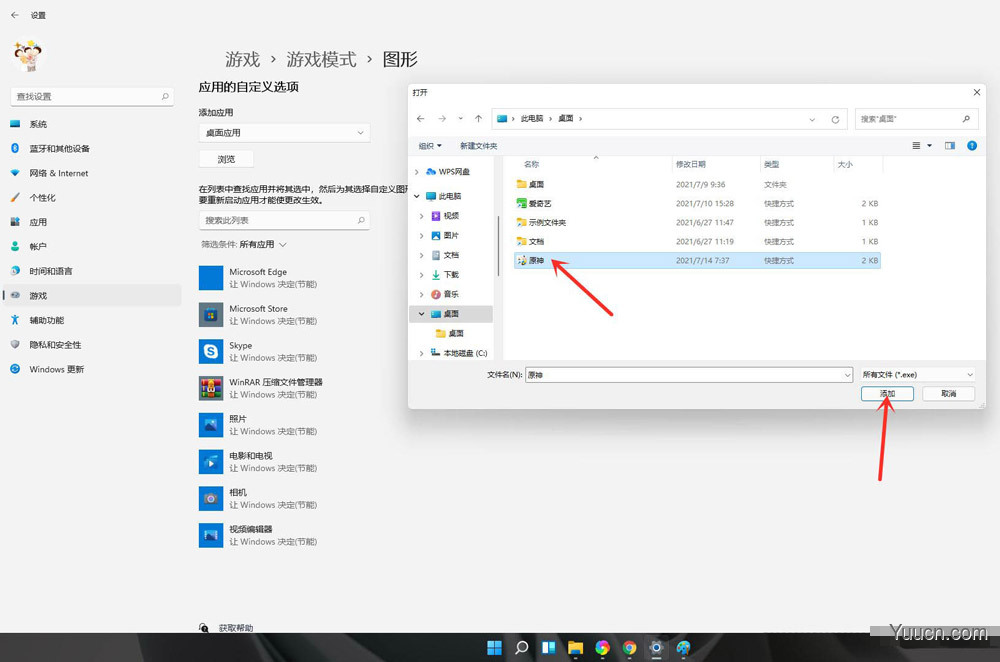
Task: Click the 搜索"桌面" search box in dialog
Action: coord(916,119)
